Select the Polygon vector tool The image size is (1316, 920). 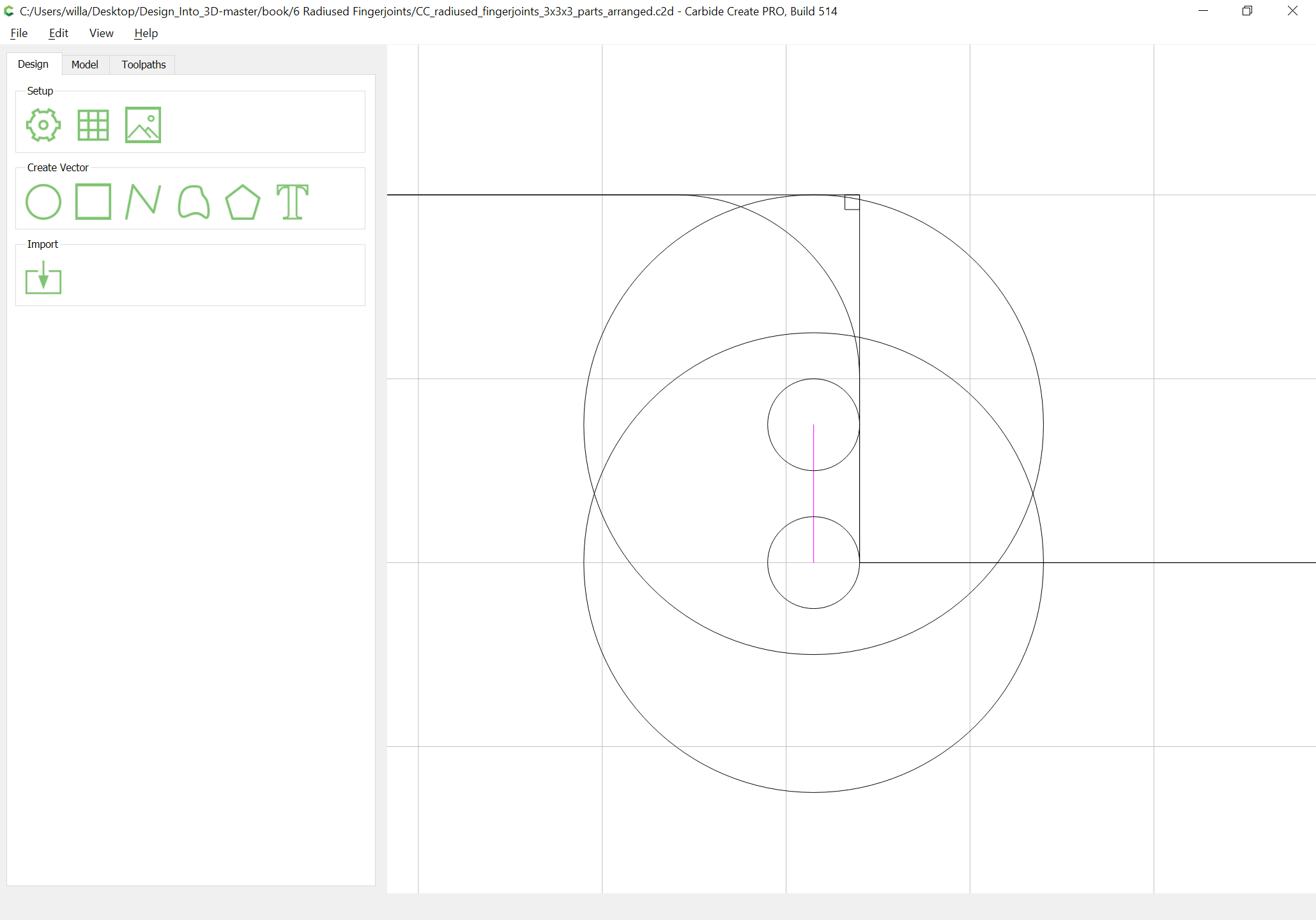[x=243, y=202]
